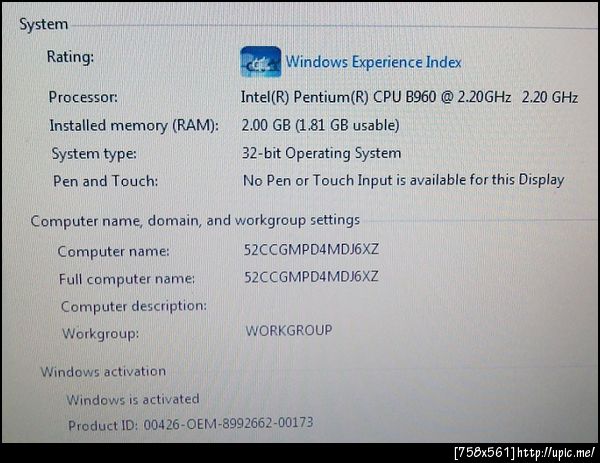Click the 'System type:' label
This screenshot has width=600, height=463.
coord(94,154)
